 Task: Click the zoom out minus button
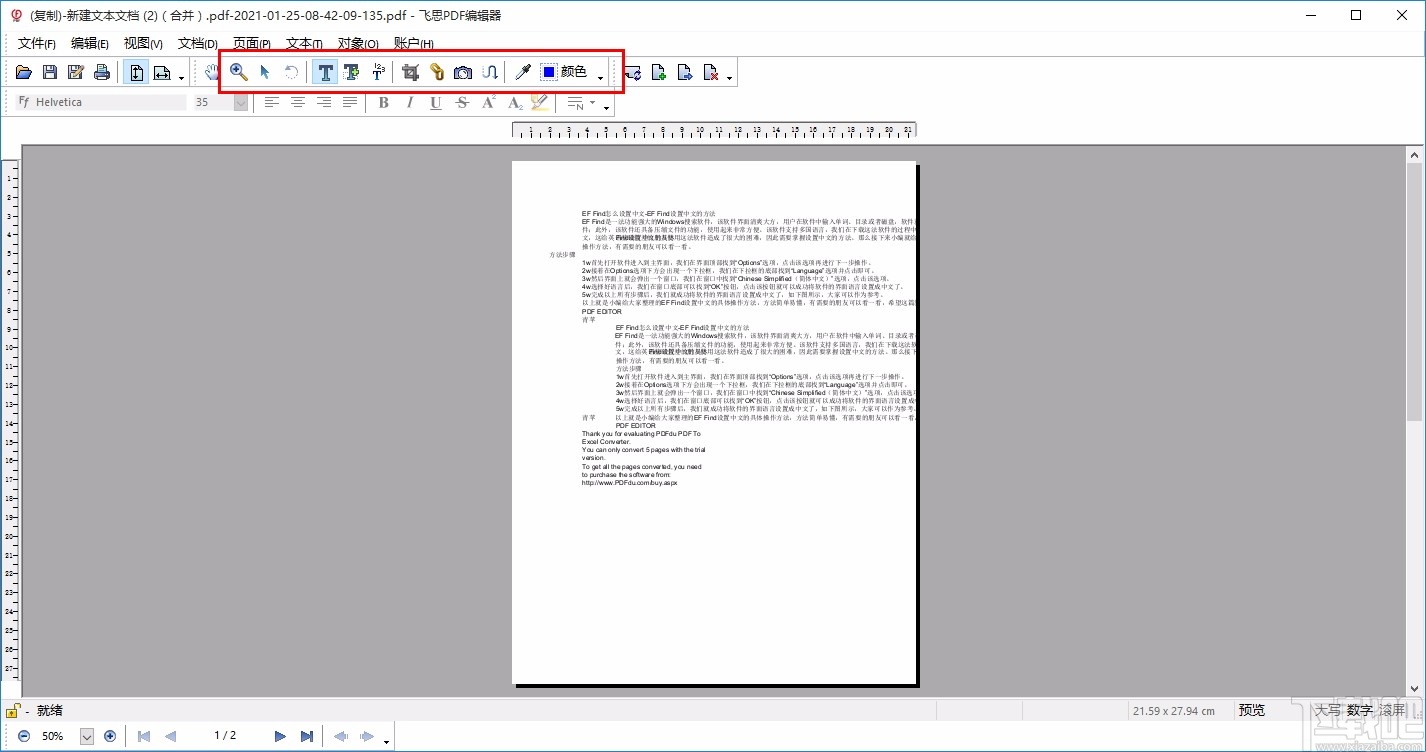click(x=24, y=736)
